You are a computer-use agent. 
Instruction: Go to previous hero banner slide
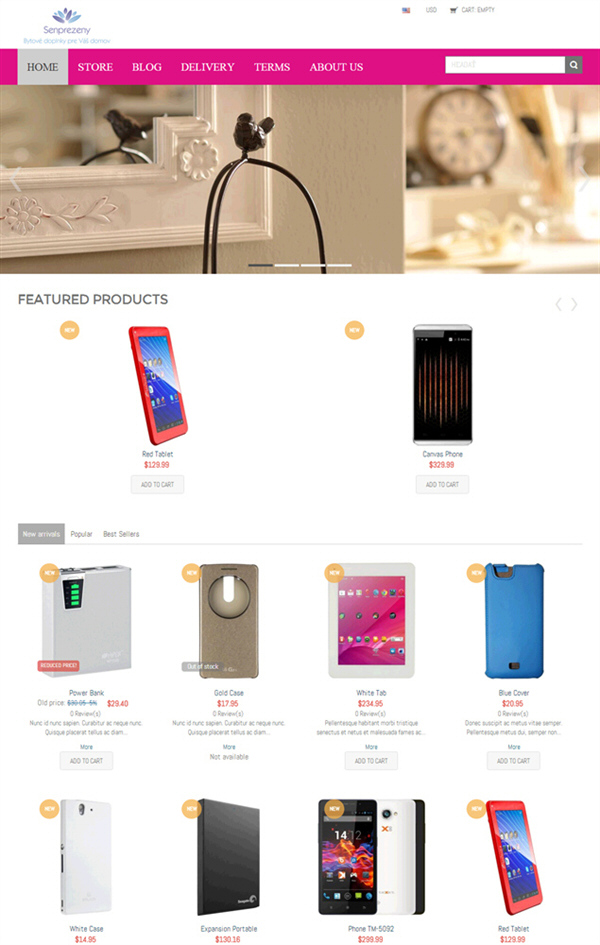tap(15, 179)
